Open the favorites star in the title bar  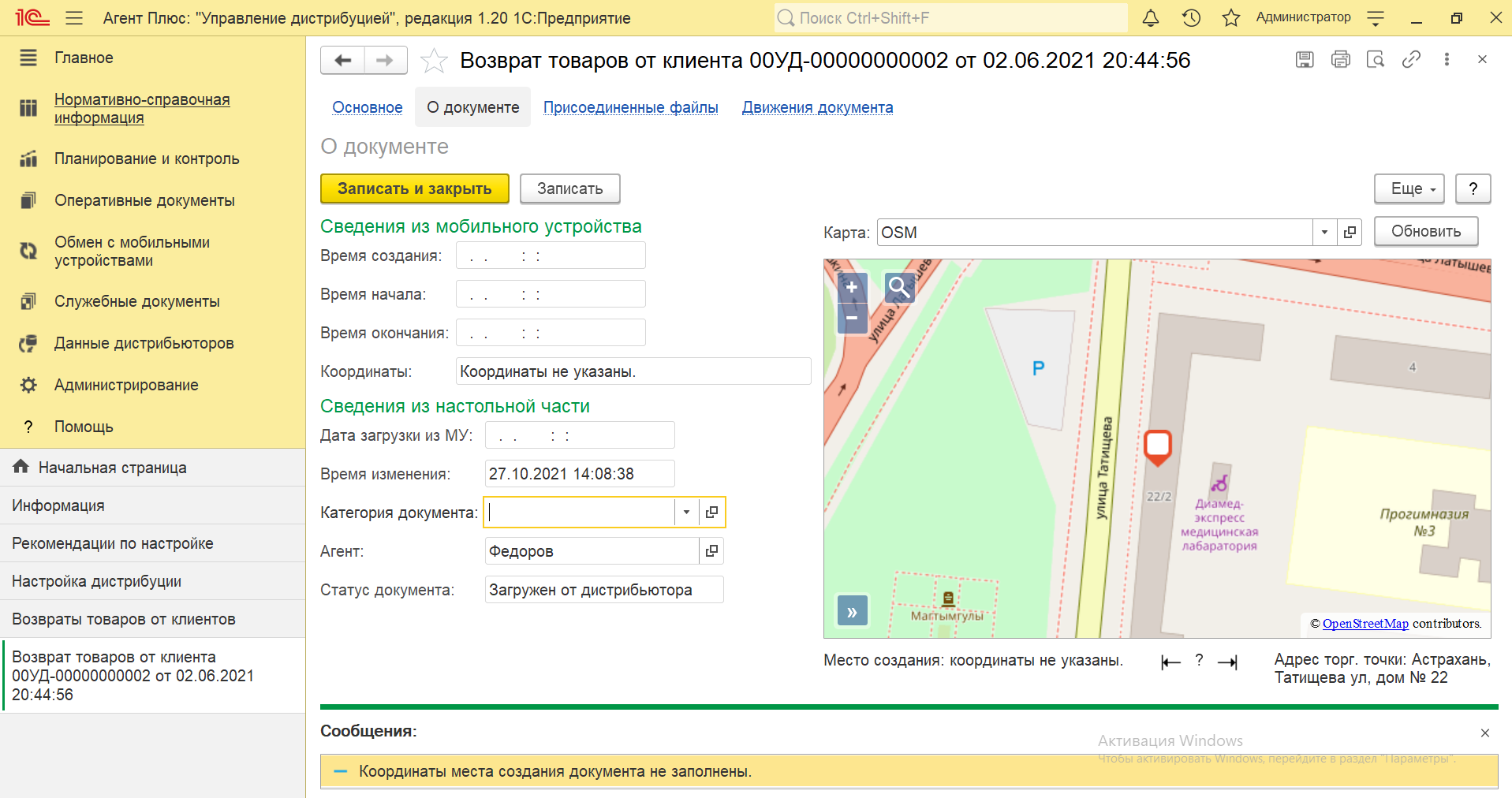(1231, 17)
